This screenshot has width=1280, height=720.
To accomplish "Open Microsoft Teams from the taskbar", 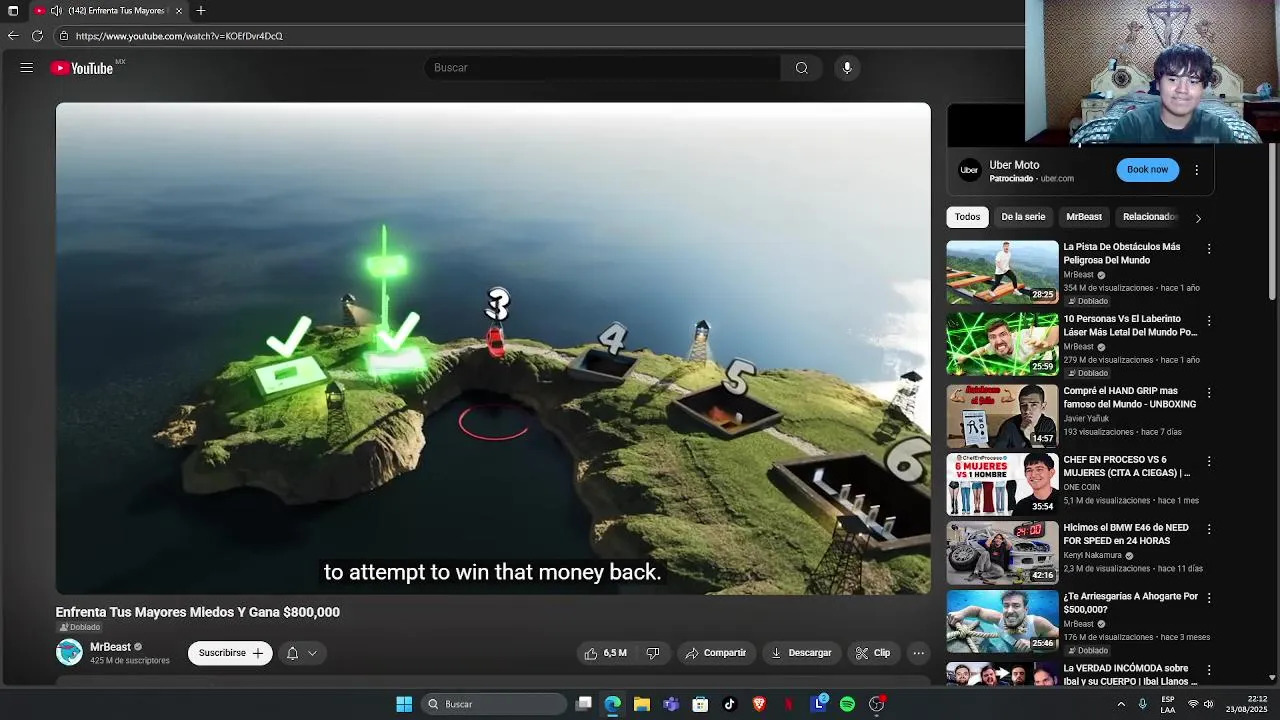I will tap(671, 704).
